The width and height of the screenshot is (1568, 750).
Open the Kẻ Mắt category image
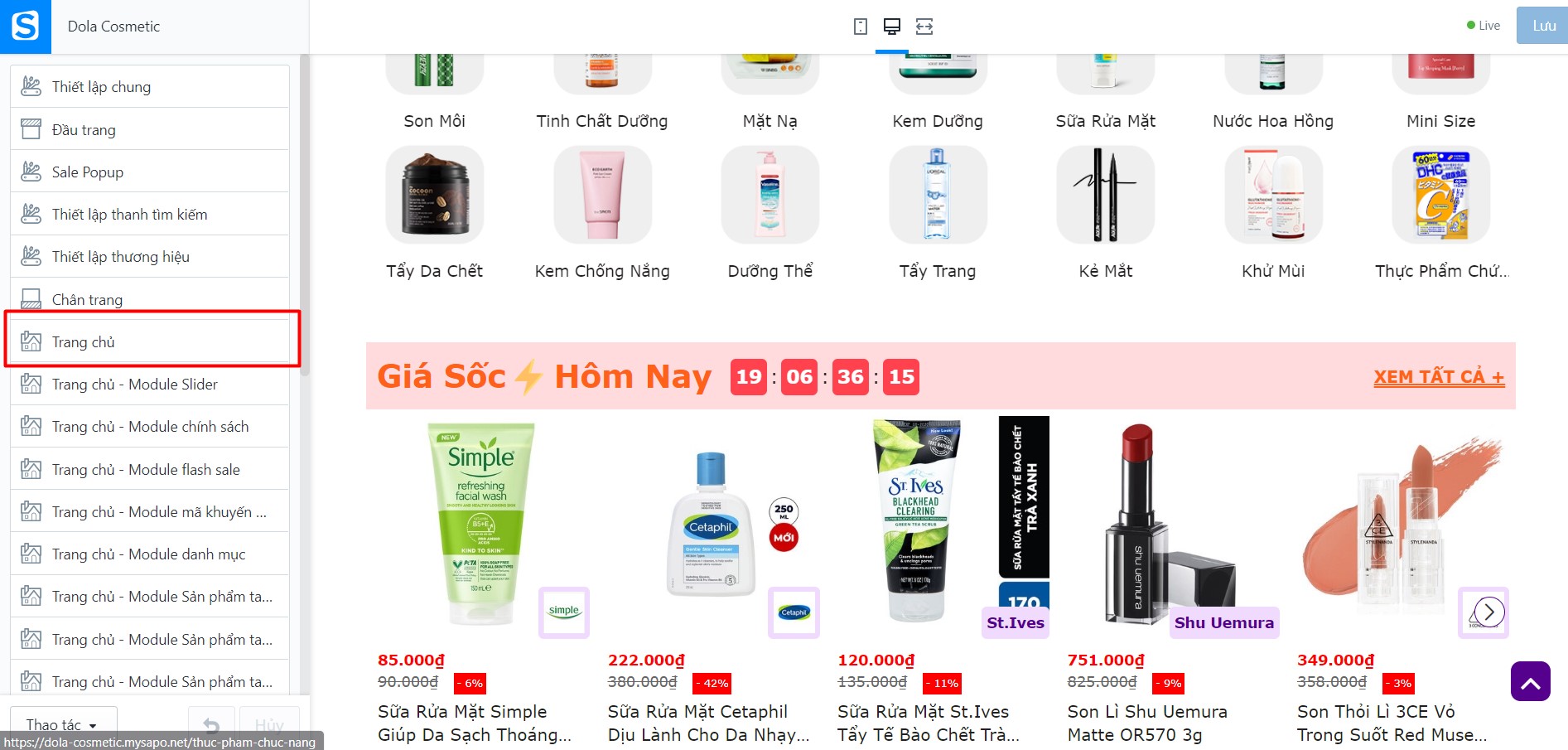[1106, 195]
